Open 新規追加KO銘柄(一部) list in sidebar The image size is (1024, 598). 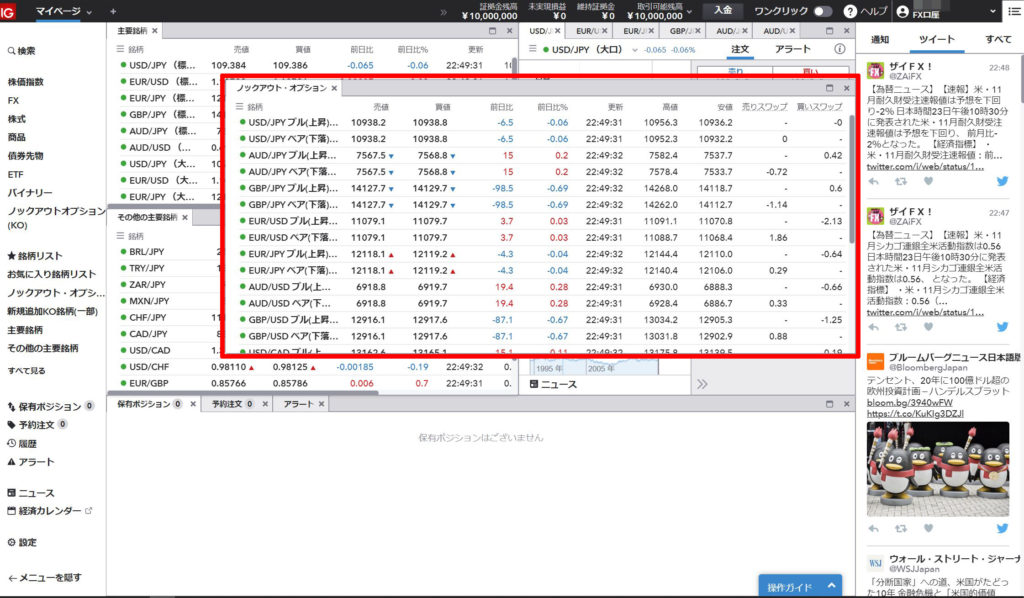click(x=52, y=311)
